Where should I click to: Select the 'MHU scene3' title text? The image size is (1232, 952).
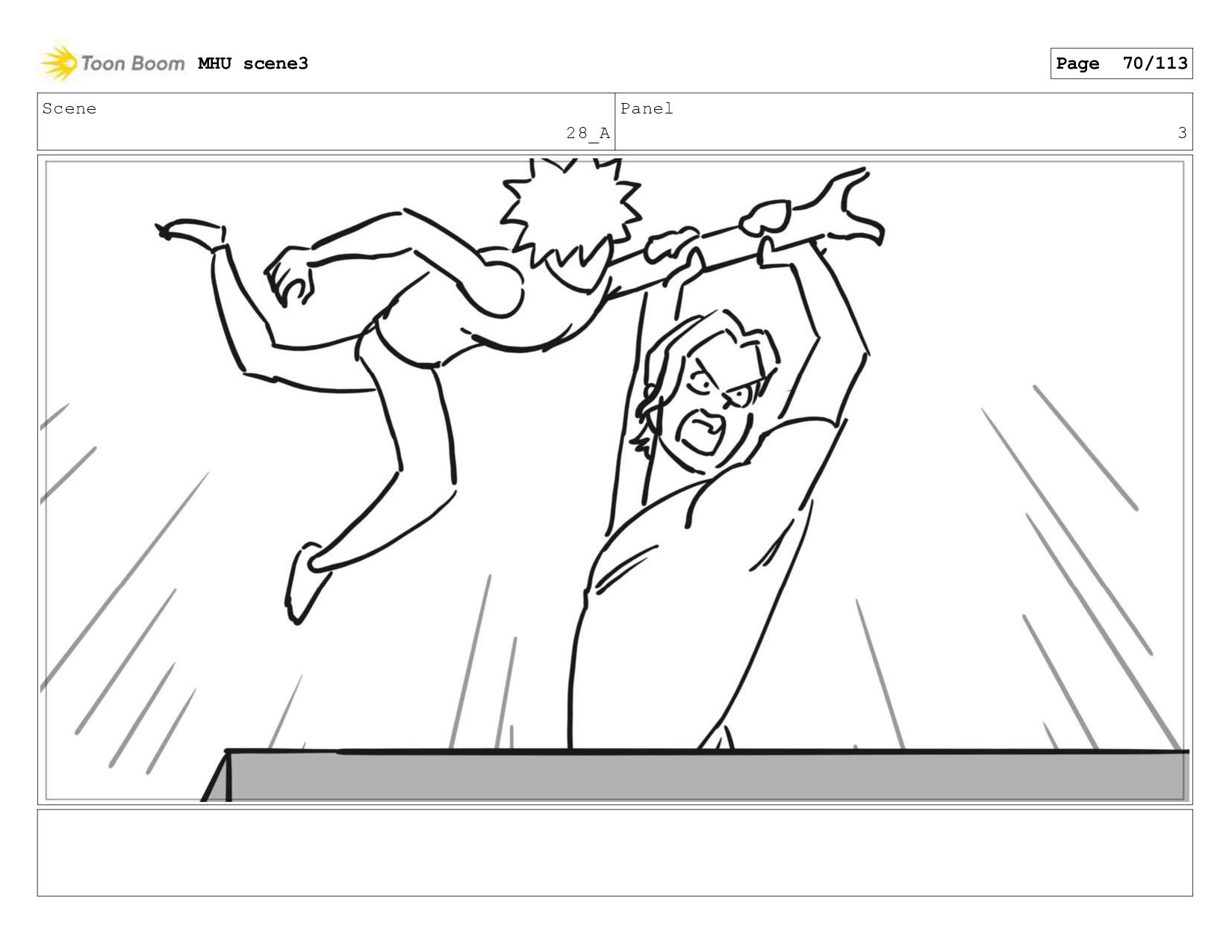253,63
